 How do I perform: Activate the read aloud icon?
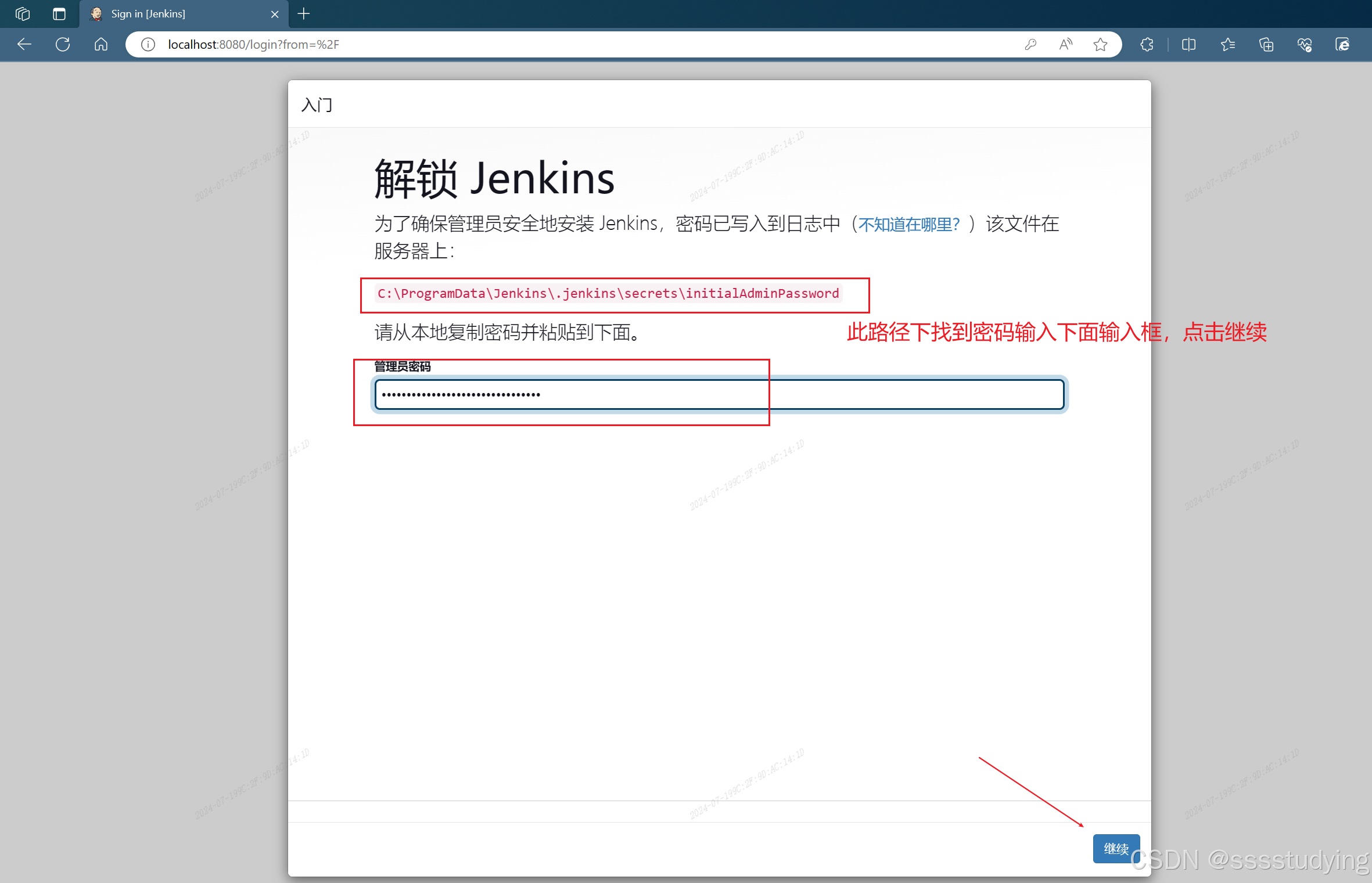click(x=1065, y=44)
